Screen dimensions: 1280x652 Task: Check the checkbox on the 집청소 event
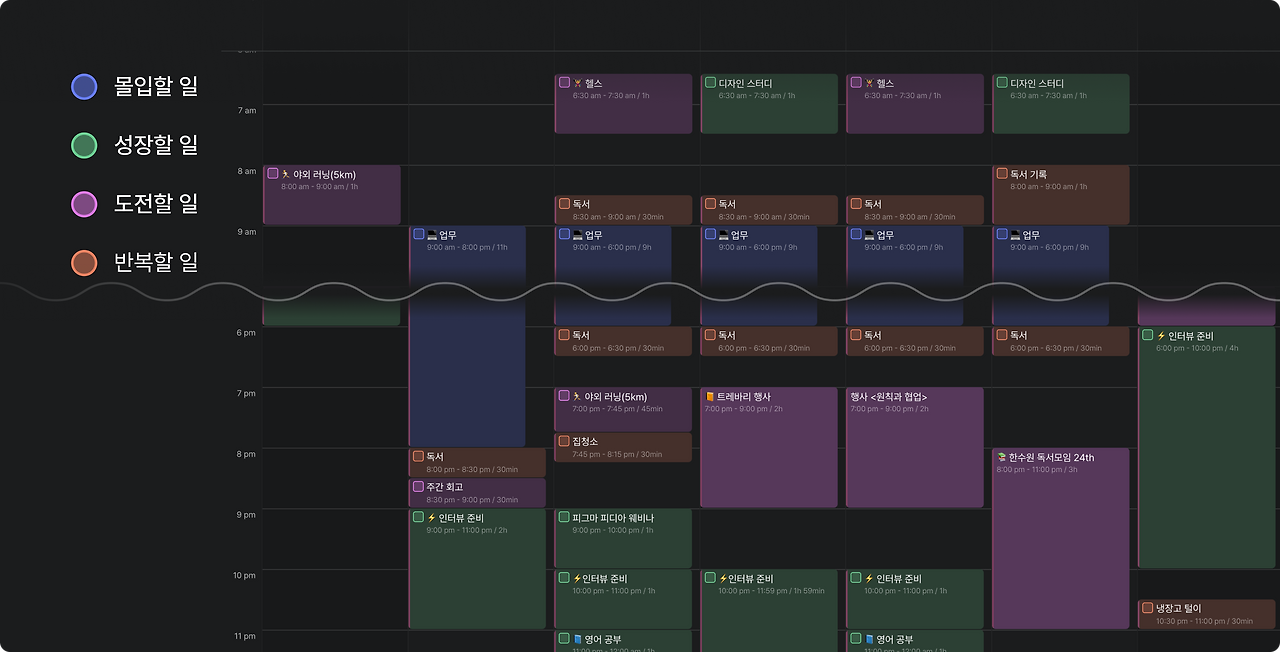point(565,440)
